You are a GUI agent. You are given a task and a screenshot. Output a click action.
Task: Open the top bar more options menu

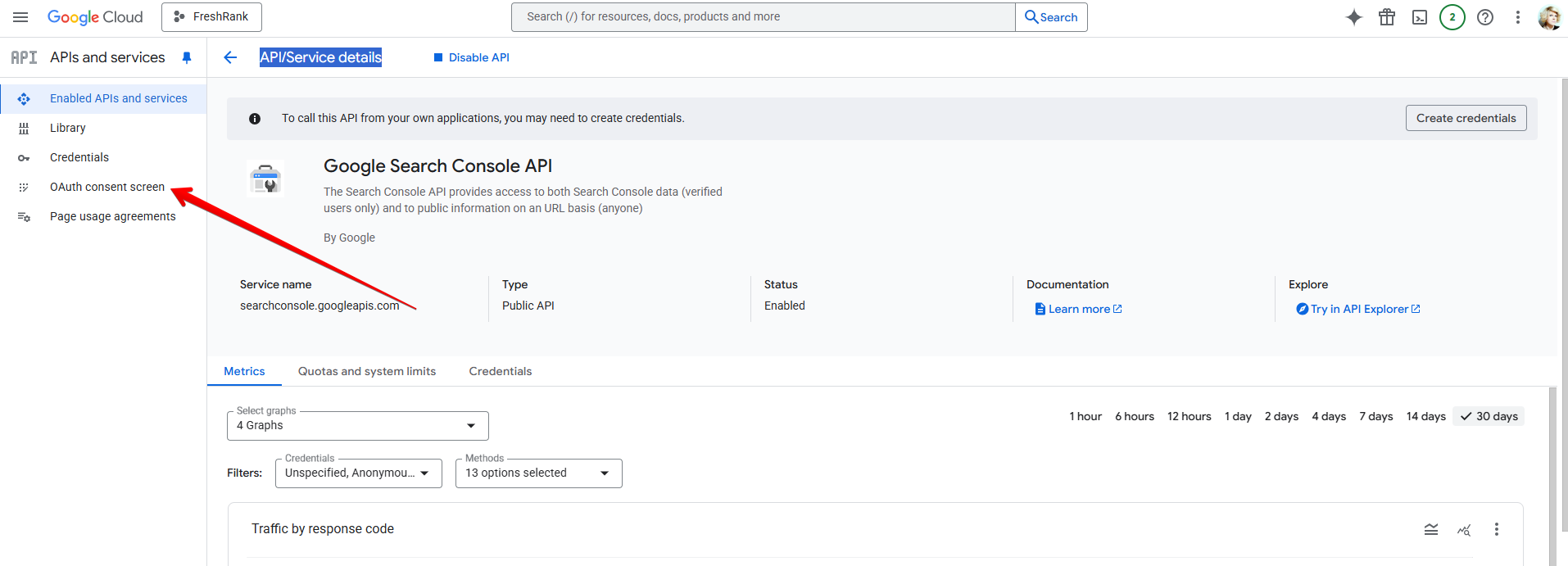pos(1518,17)
